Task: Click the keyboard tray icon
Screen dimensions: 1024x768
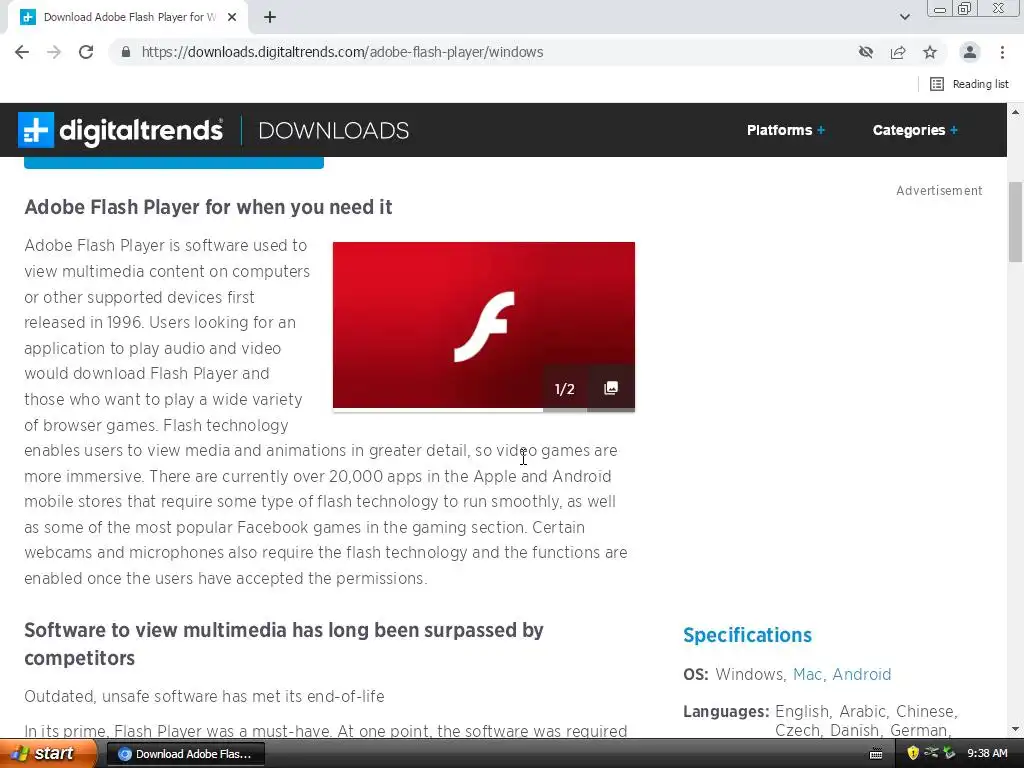Action: 876,754
